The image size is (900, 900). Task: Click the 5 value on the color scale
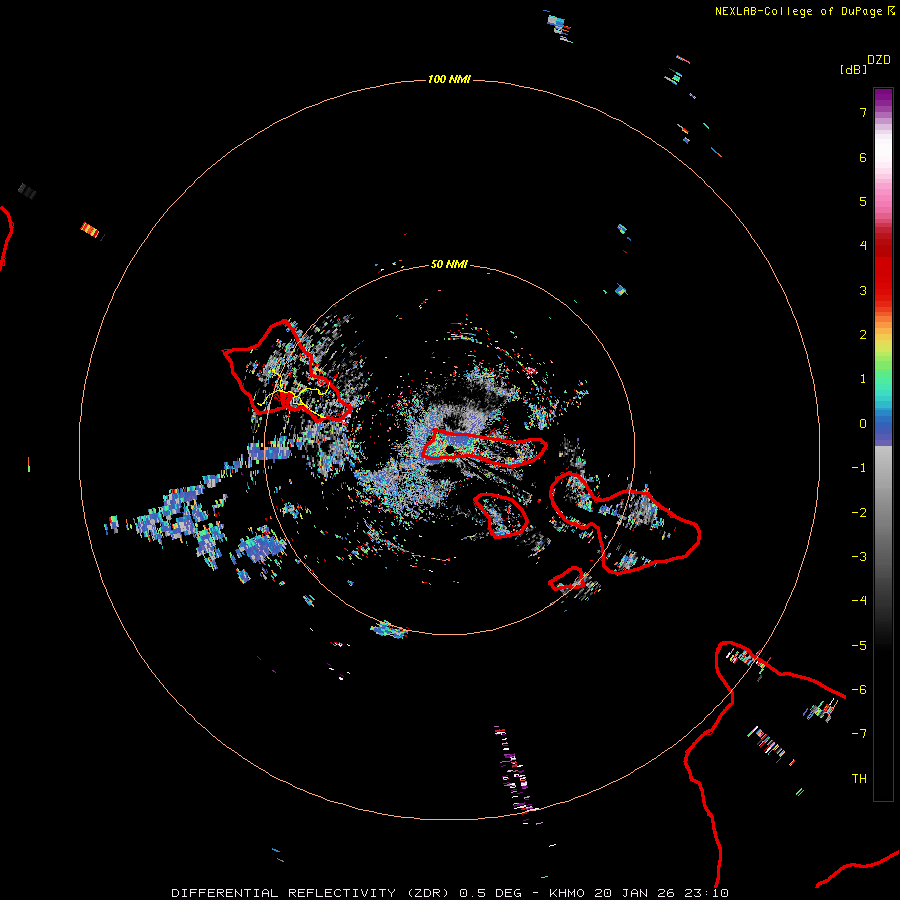863,201
